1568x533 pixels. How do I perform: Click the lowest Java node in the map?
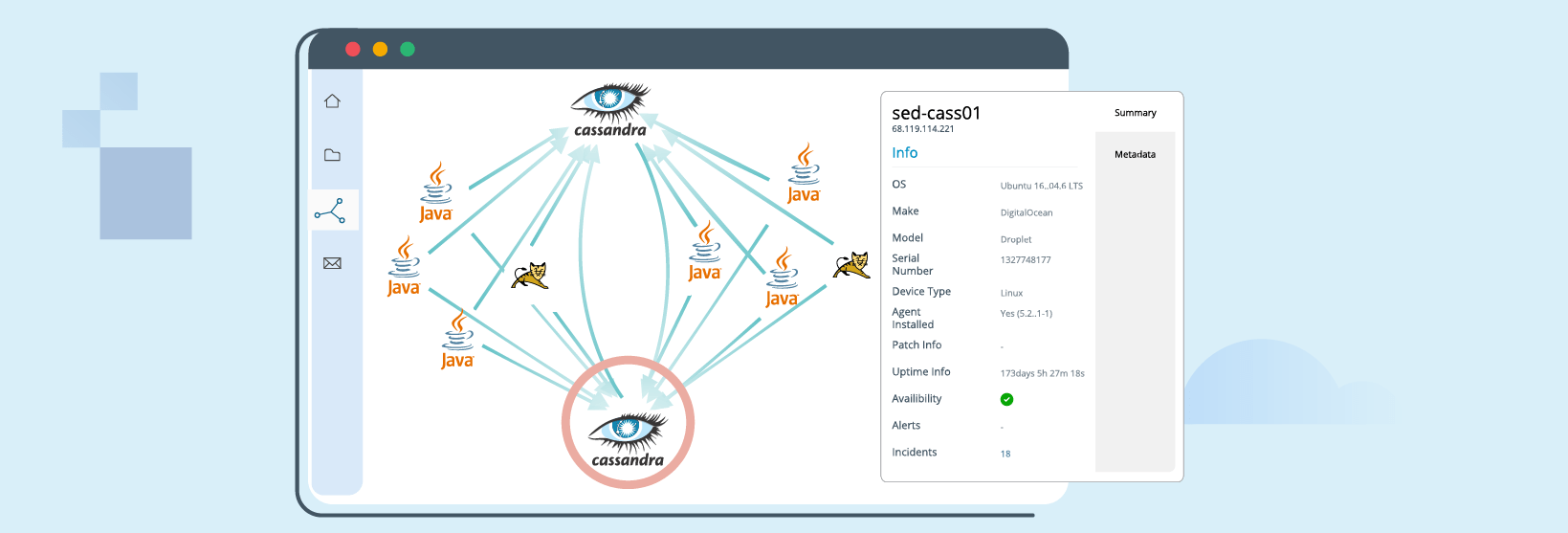457,341
